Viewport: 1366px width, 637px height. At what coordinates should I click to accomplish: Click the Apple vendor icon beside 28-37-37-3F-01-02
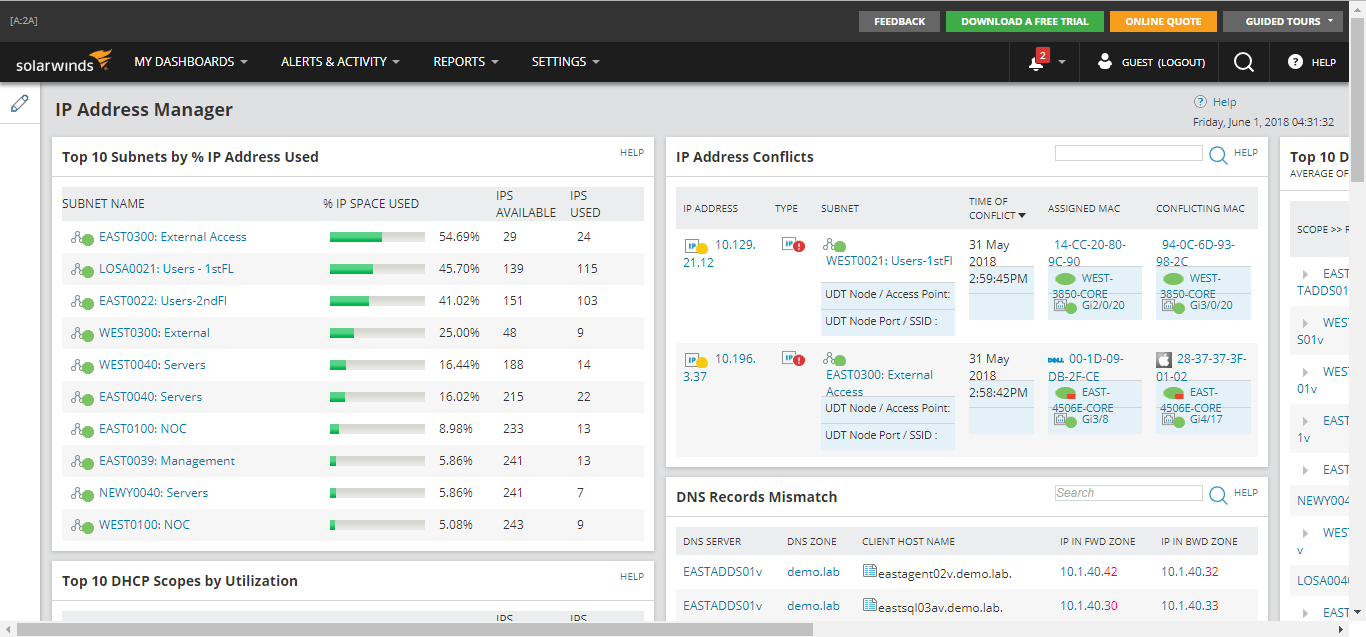click(x=1166, y=359)
